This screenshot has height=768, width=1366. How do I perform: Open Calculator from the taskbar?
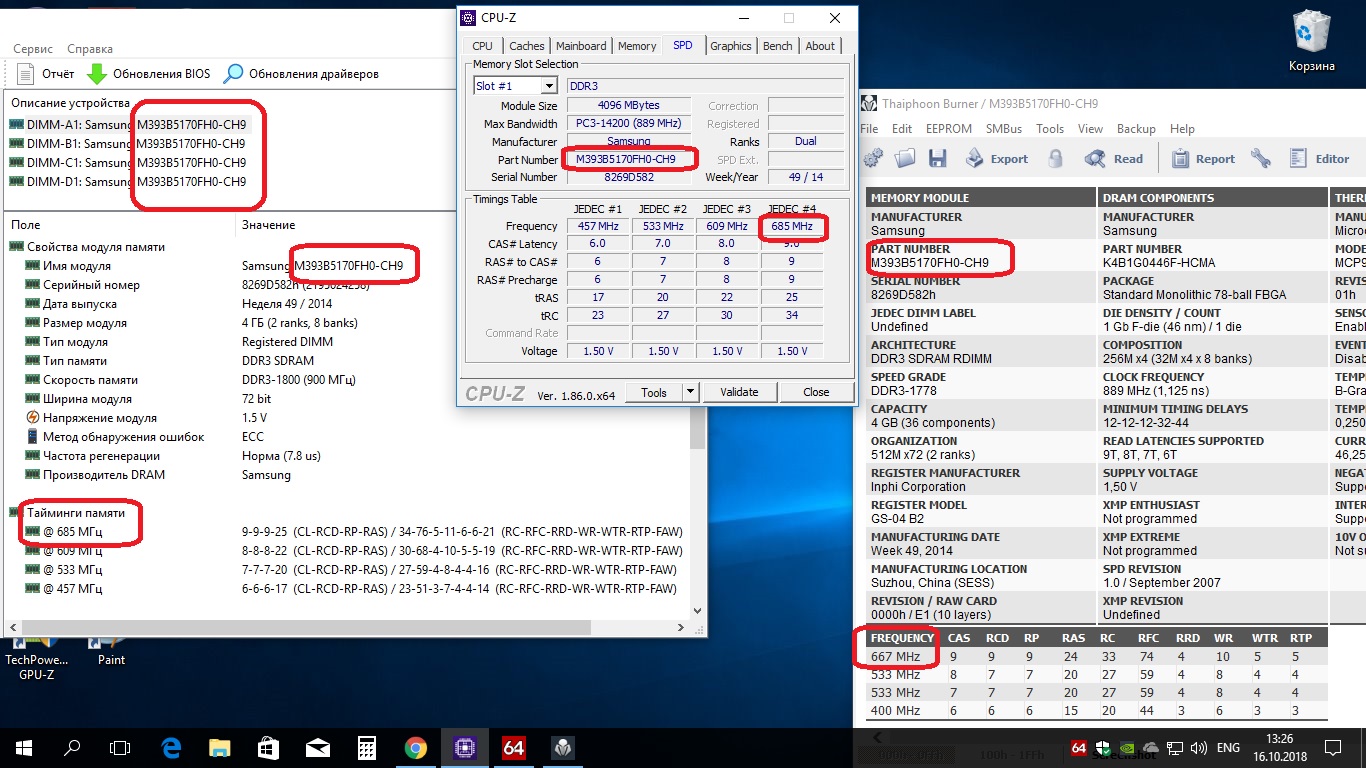[366, 748]
